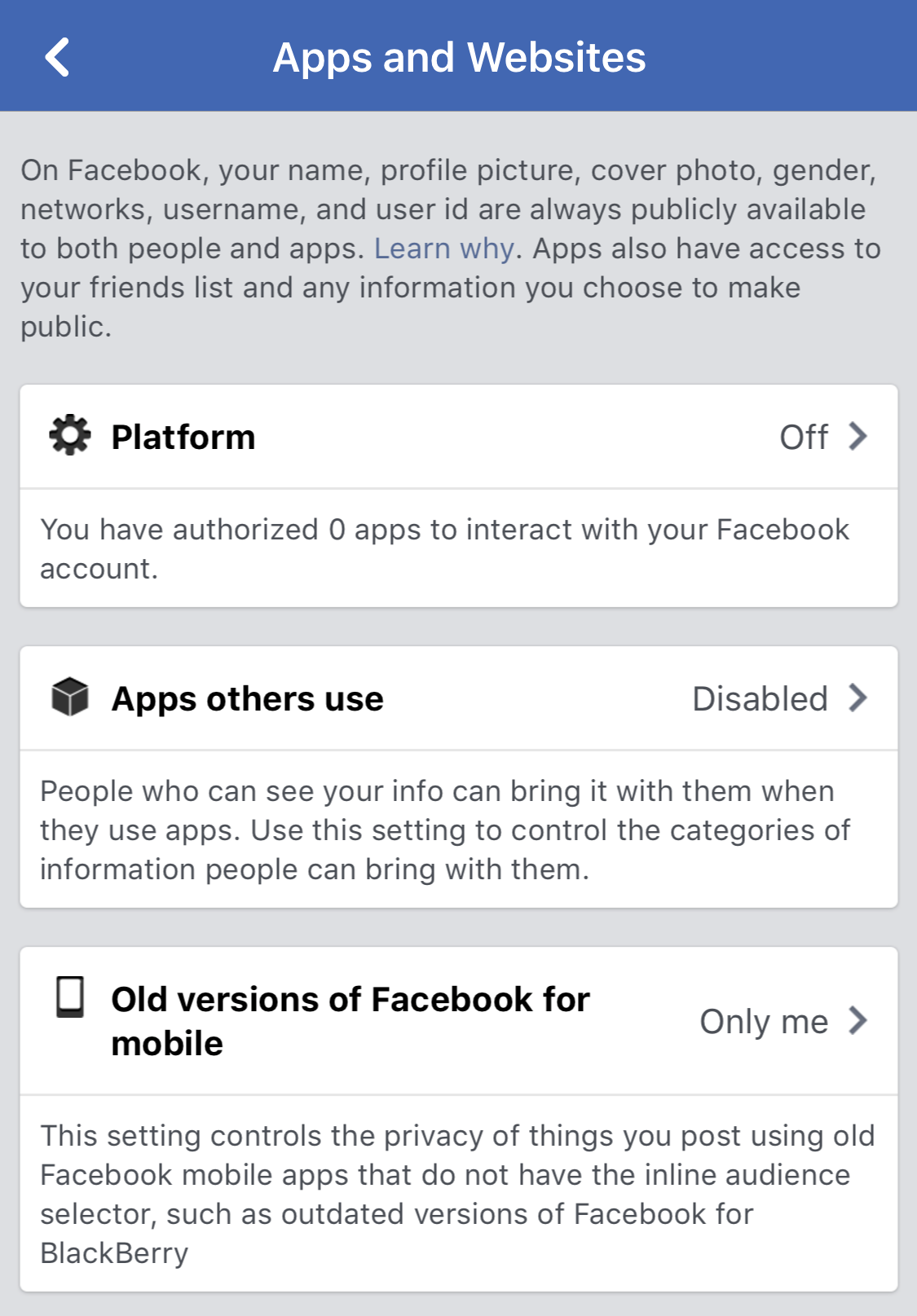Change Apps others use Disabled status
This screenshot has height=1316, width=917.
click(x=760, y=699)
